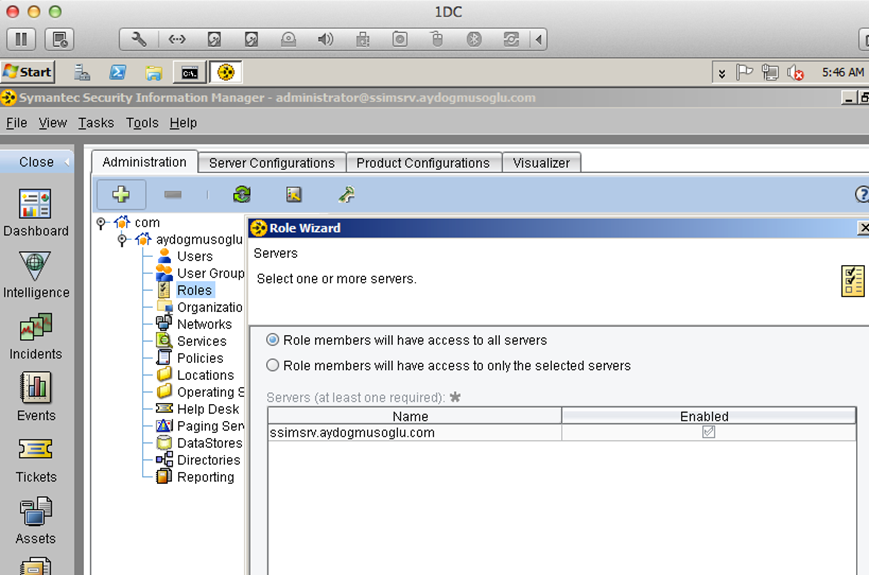Open the Intelligence sidebar icon
Screen dimensions: 869x575
[35, 275]
